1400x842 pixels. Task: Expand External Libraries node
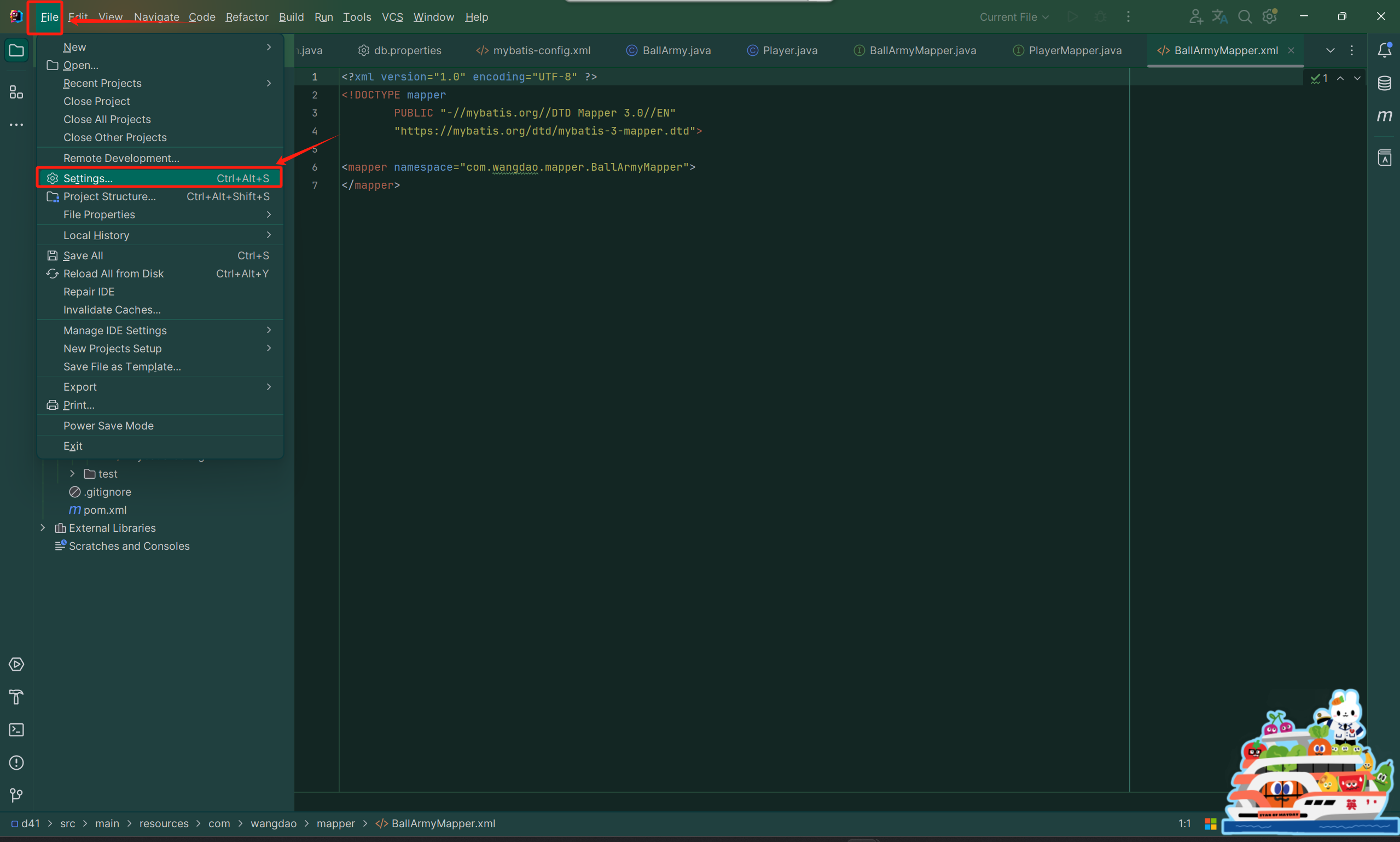[43, 527]
